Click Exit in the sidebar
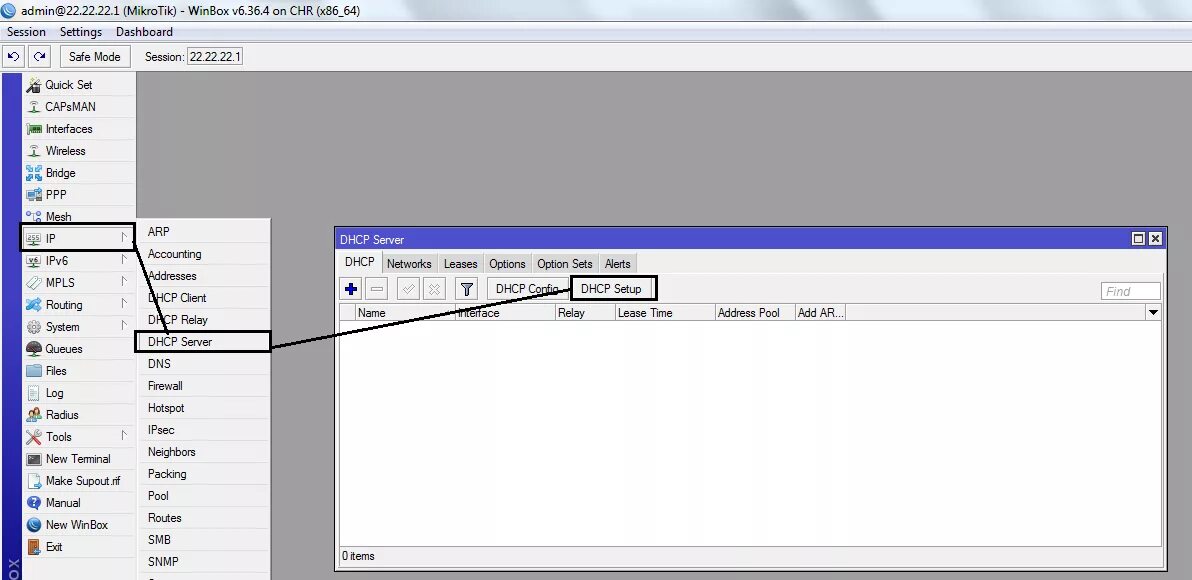Viewport: 1192px width, 580px height. tap(53, 547)
